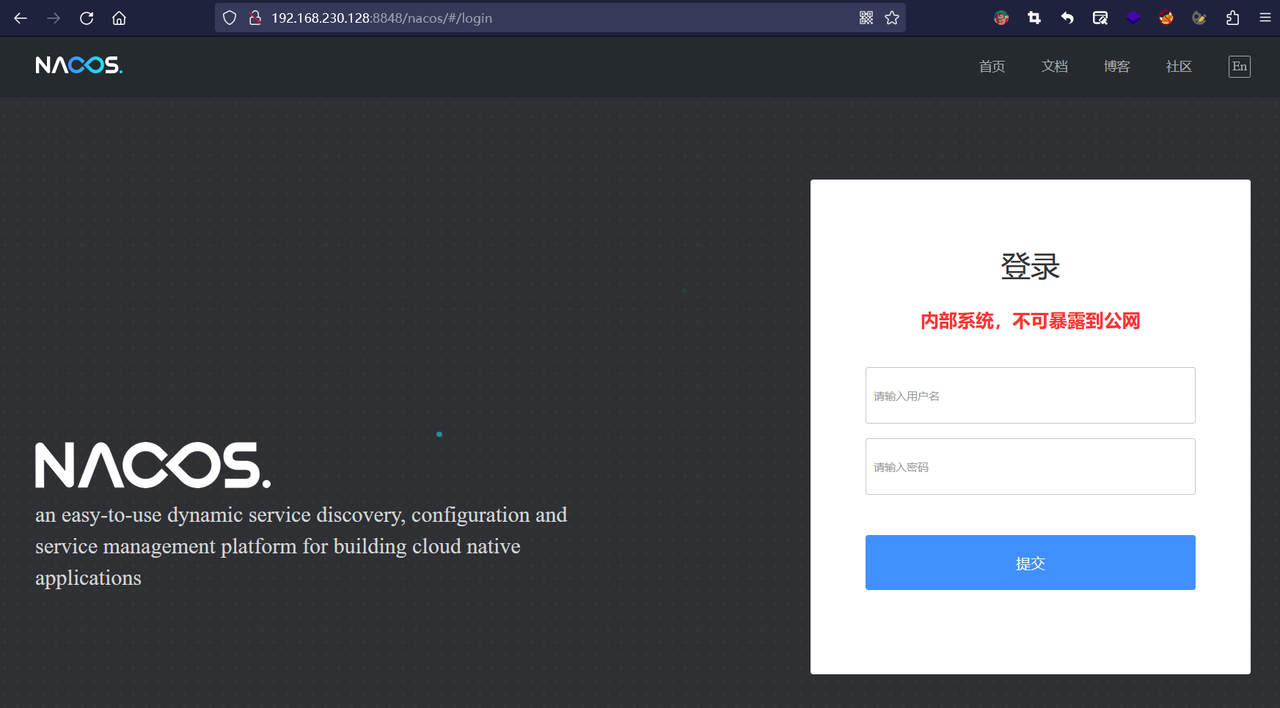This screenshot has width=1280, height=708.
Task: Open the crop screenshot extension
Action: [x=1034, y=18]
